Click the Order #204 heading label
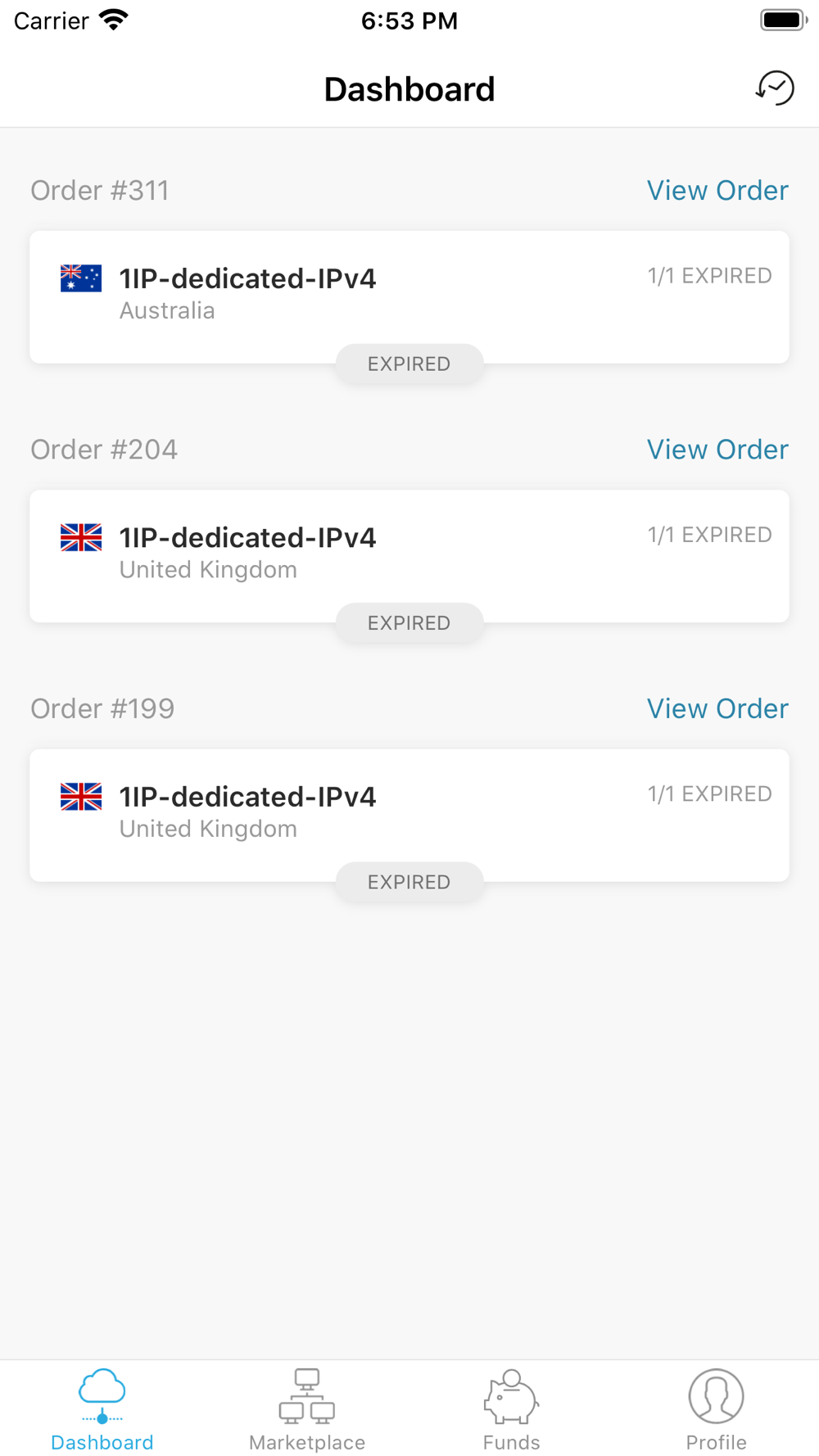 [104, 449]
